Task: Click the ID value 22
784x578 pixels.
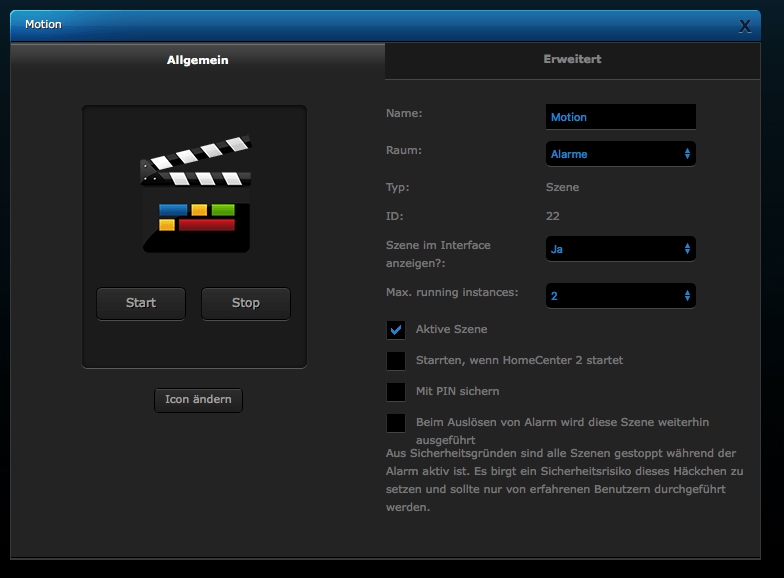Action: pyautogui.click(x=553, y=216)
